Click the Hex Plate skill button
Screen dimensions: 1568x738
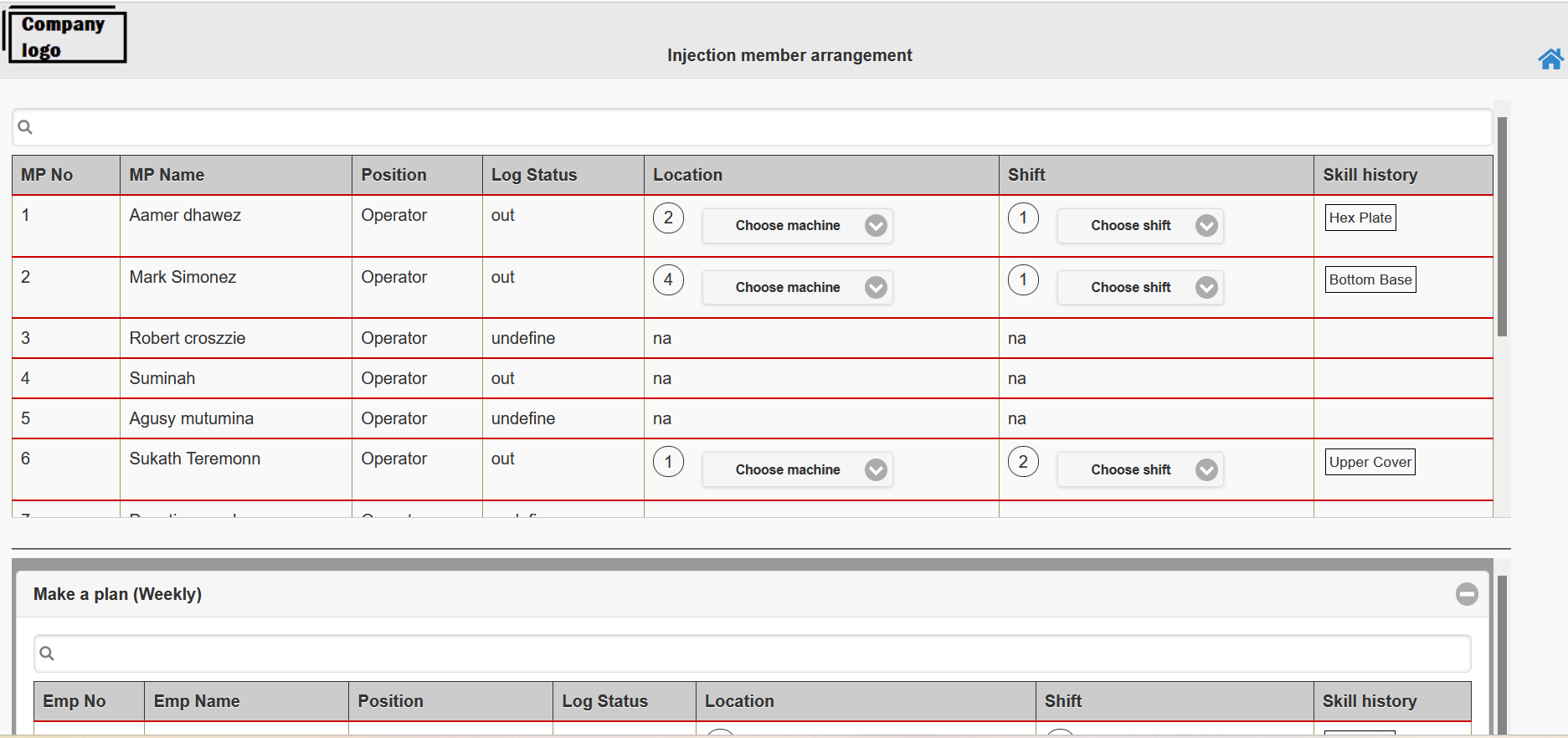click(x=1360, y=218)
